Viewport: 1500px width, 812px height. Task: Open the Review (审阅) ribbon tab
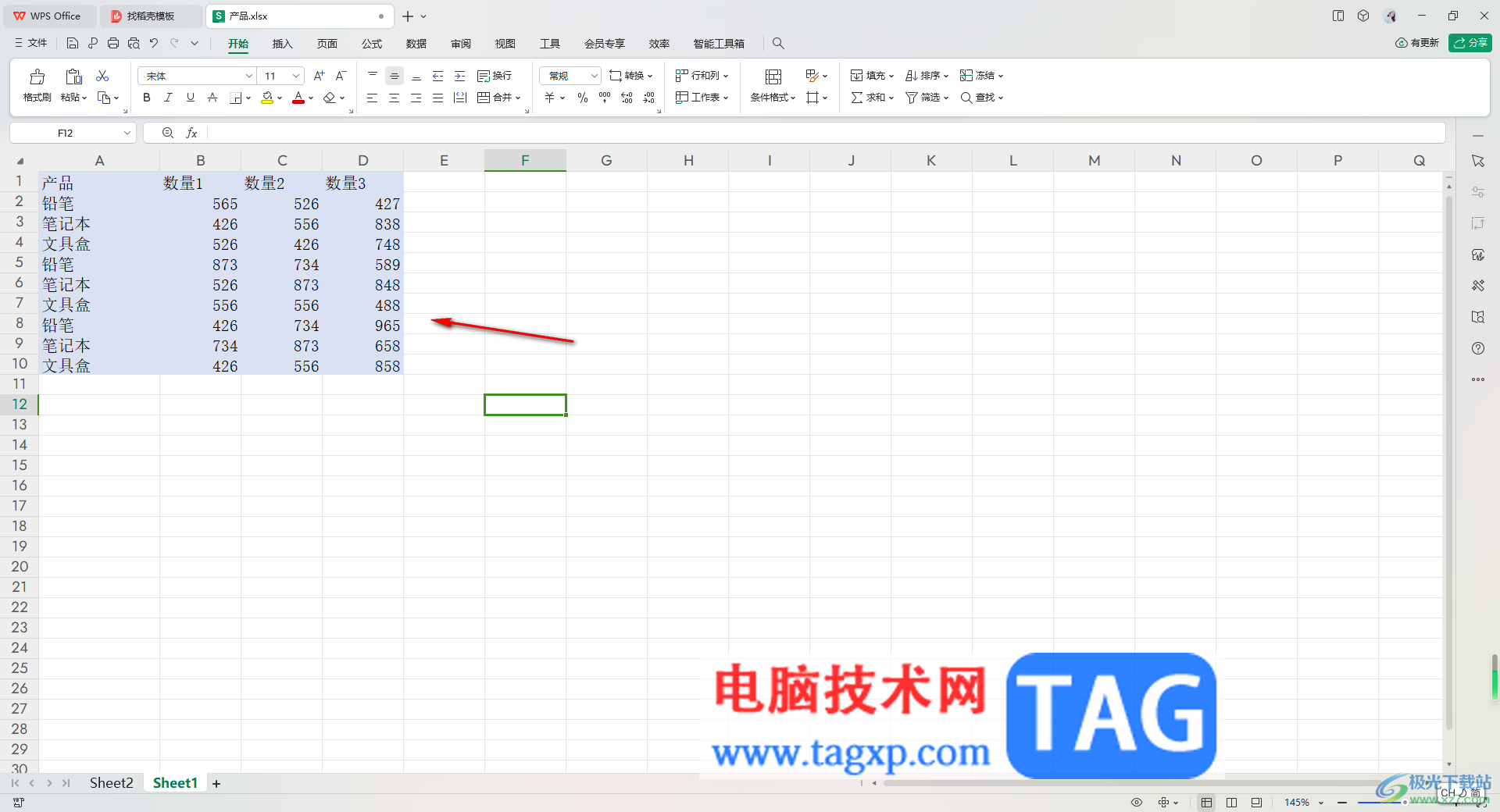pyautogui.click(x=461, y=44)
